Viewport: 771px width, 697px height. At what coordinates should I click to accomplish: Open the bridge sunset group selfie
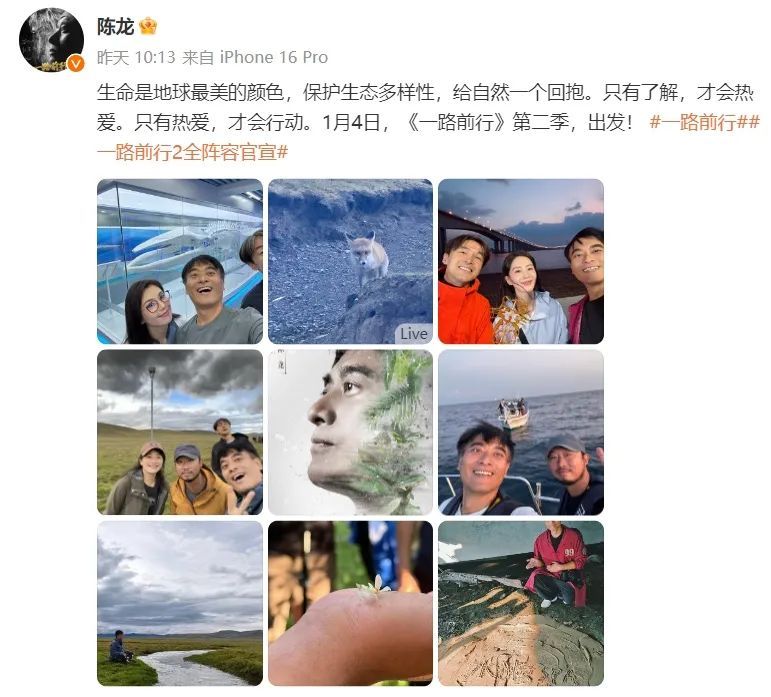(521, 261)
